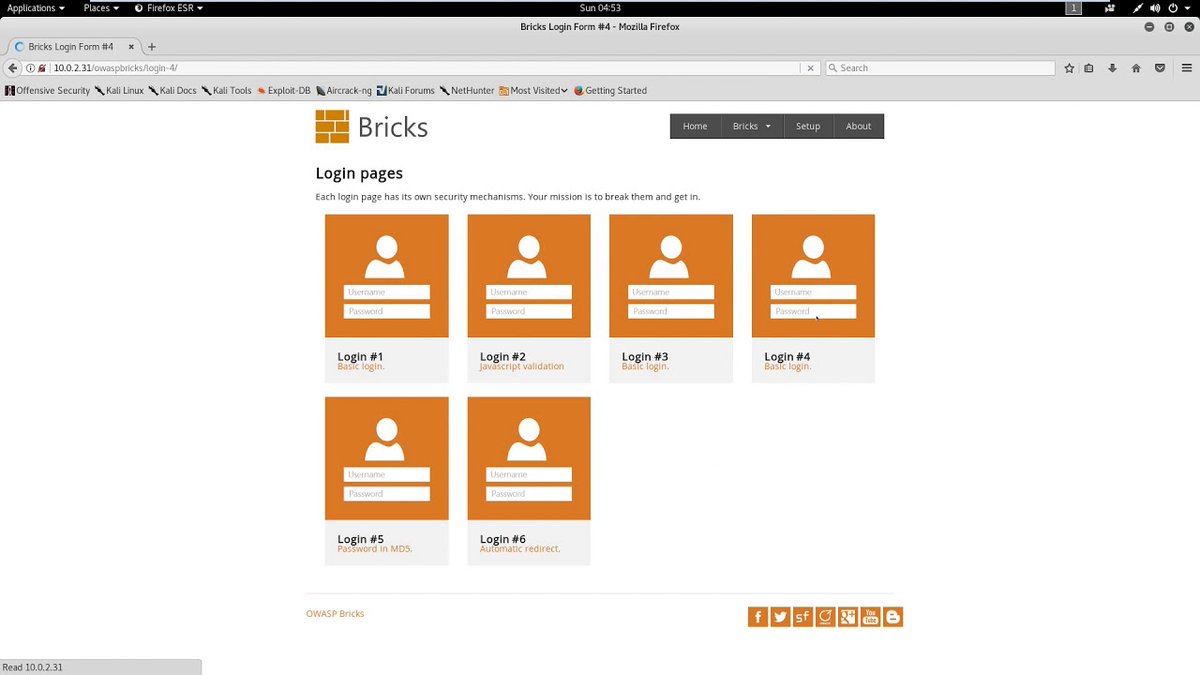Click the Javascript validation caption link

522,366
